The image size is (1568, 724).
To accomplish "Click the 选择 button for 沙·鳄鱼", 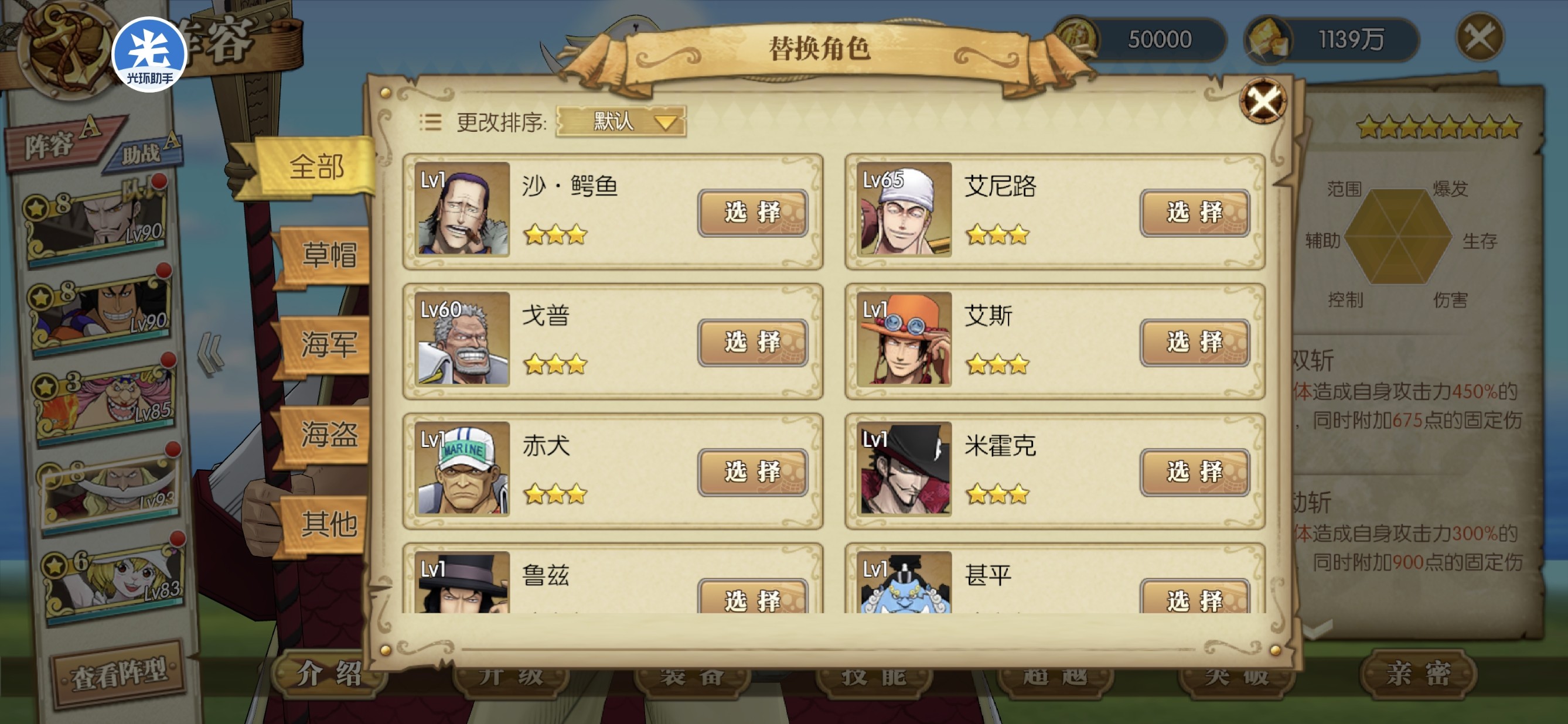I will click(753, 212).
